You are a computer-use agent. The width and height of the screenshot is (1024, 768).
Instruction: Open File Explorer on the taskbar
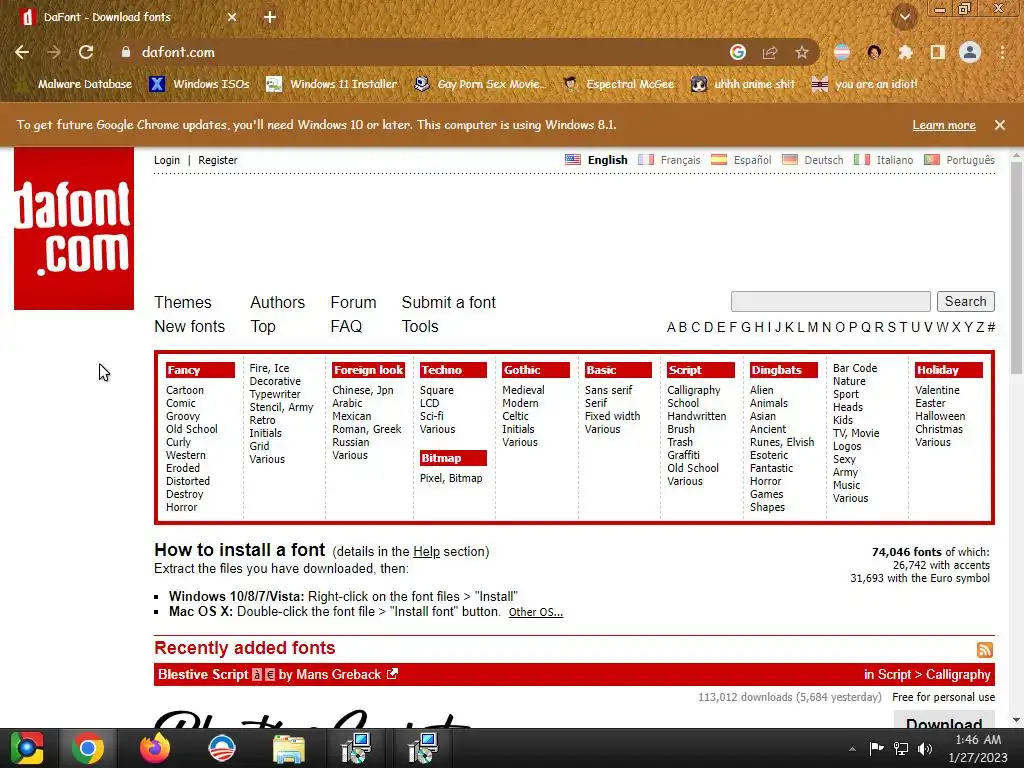click(x=288, y=748)
